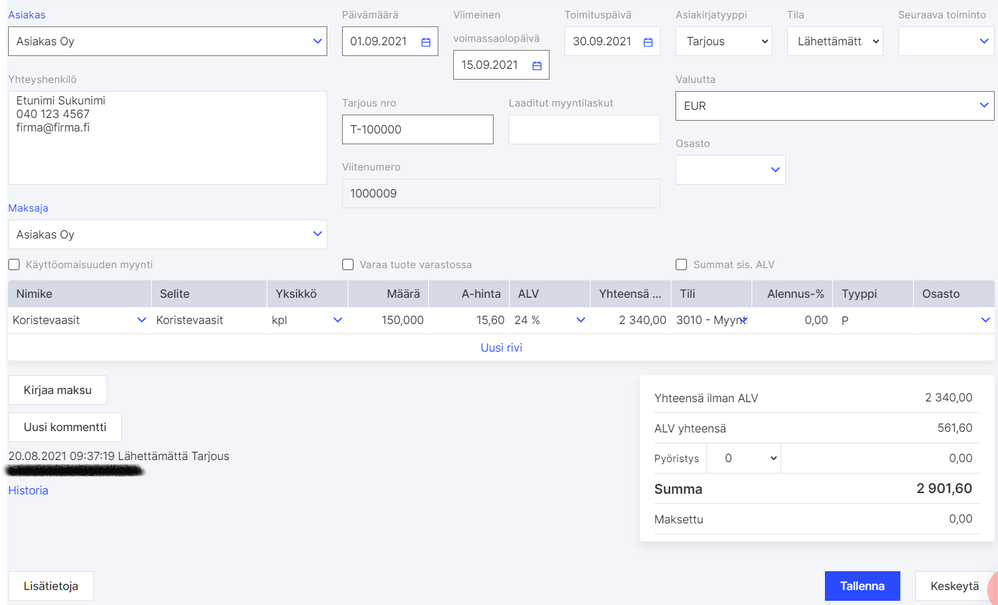Click the Tallenna save button
Image resolution: width=998 pixels, height=605 pixels.
[x=861, y=586]
